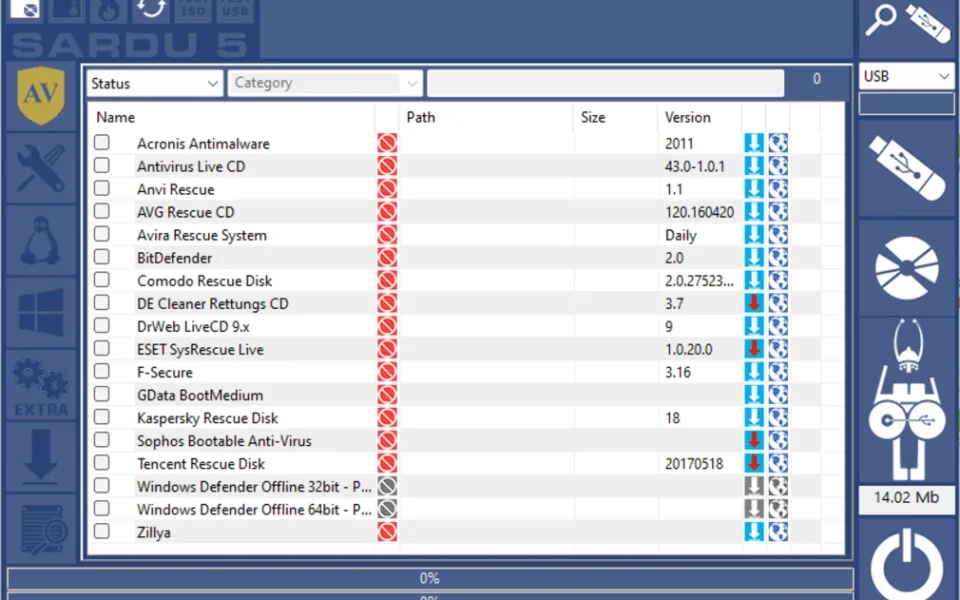Click the search text field beside Category
The width and height of the screenshot is (960, 600).
(x=606, y=83)
